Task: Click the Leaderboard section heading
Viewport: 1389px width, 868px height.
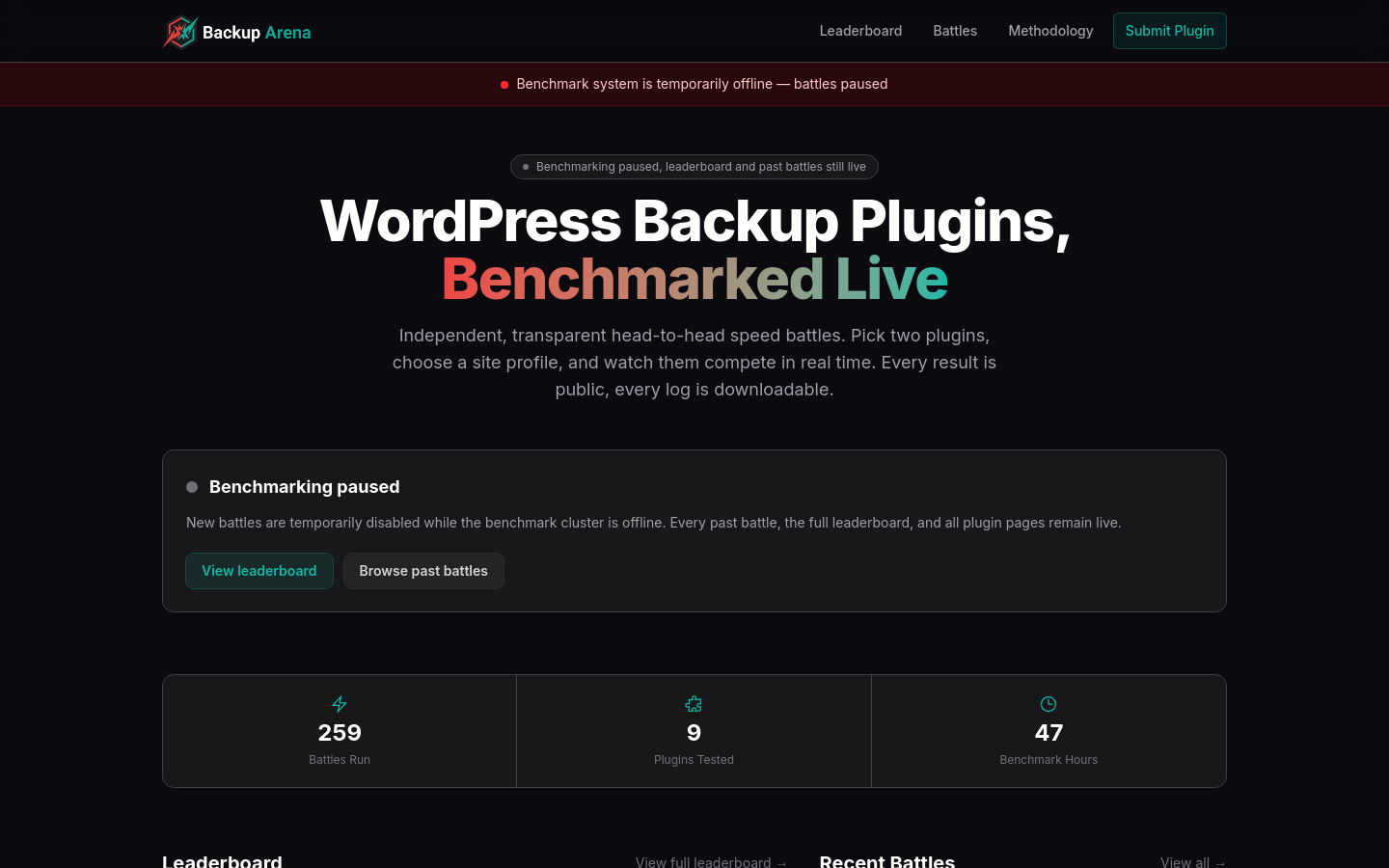Action: 222,860
